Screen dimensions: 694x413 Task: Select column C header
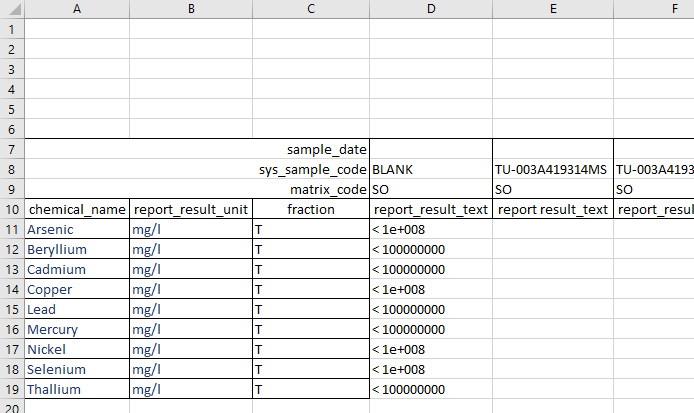coord(311,9)
